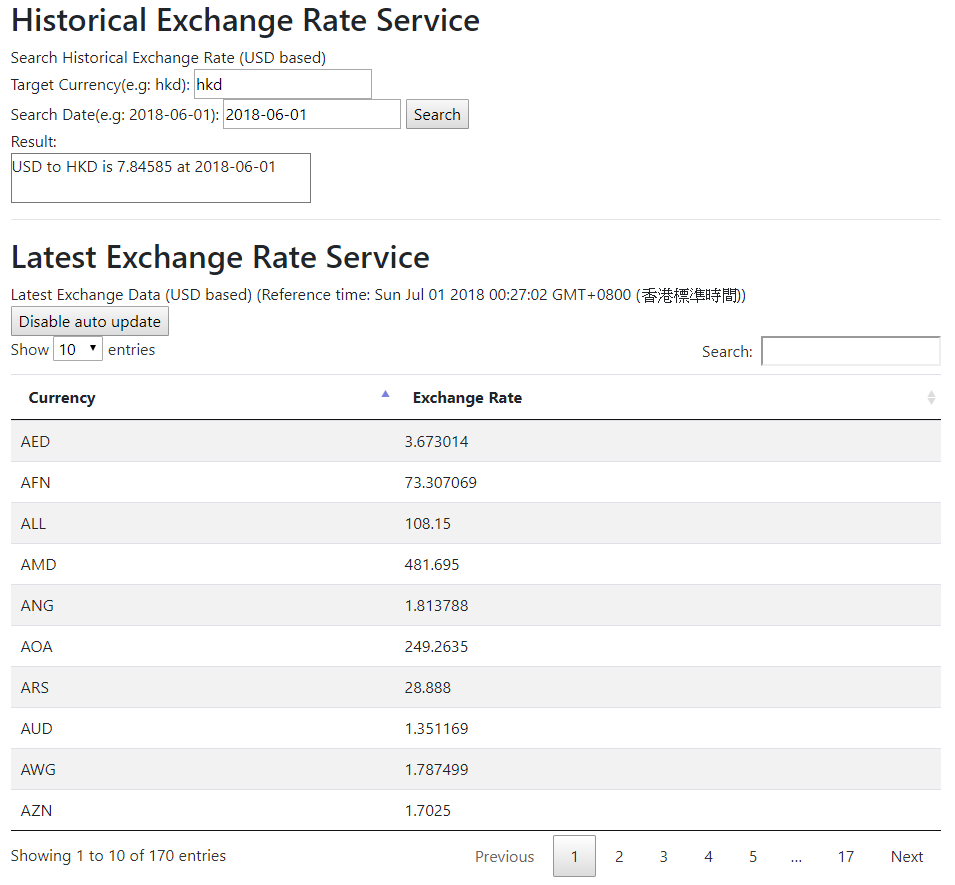Go to page 2 of the table
Screen dimensions: 955x885
(619, 856)
